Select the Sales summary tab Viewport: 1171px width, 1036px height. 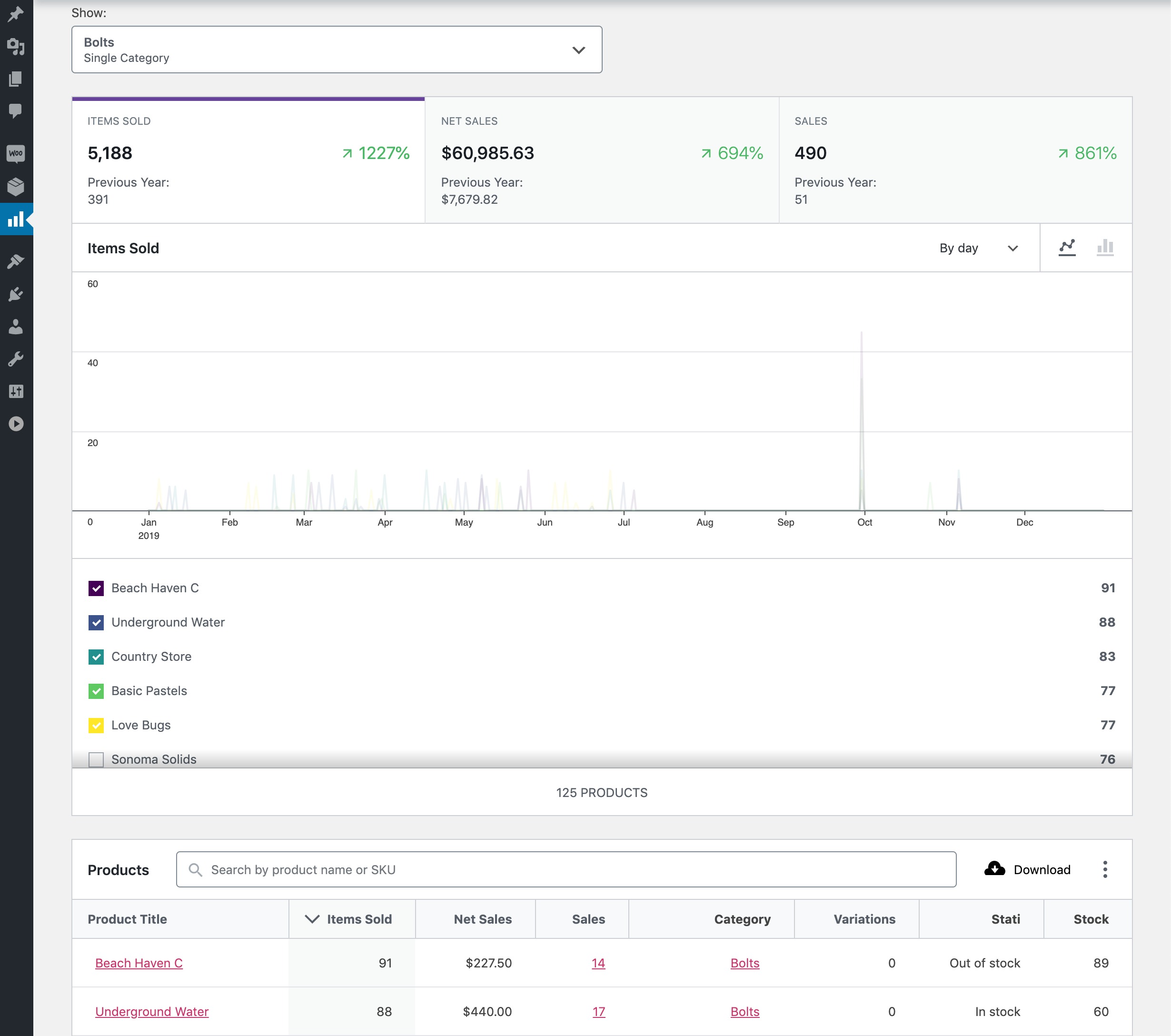point(955,160)
